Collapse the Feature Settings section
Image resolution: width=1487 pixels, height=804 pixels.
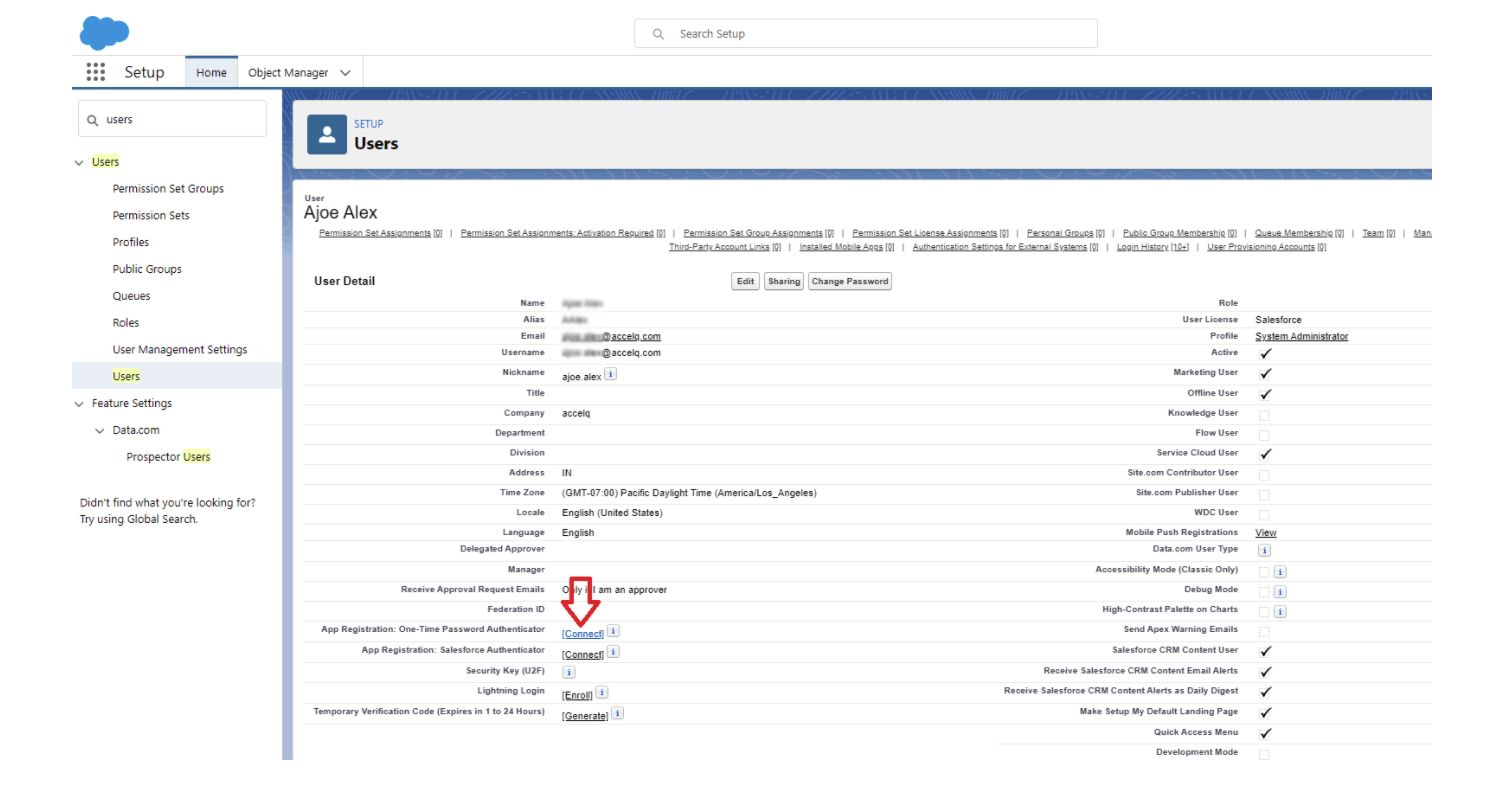(79, 404)
